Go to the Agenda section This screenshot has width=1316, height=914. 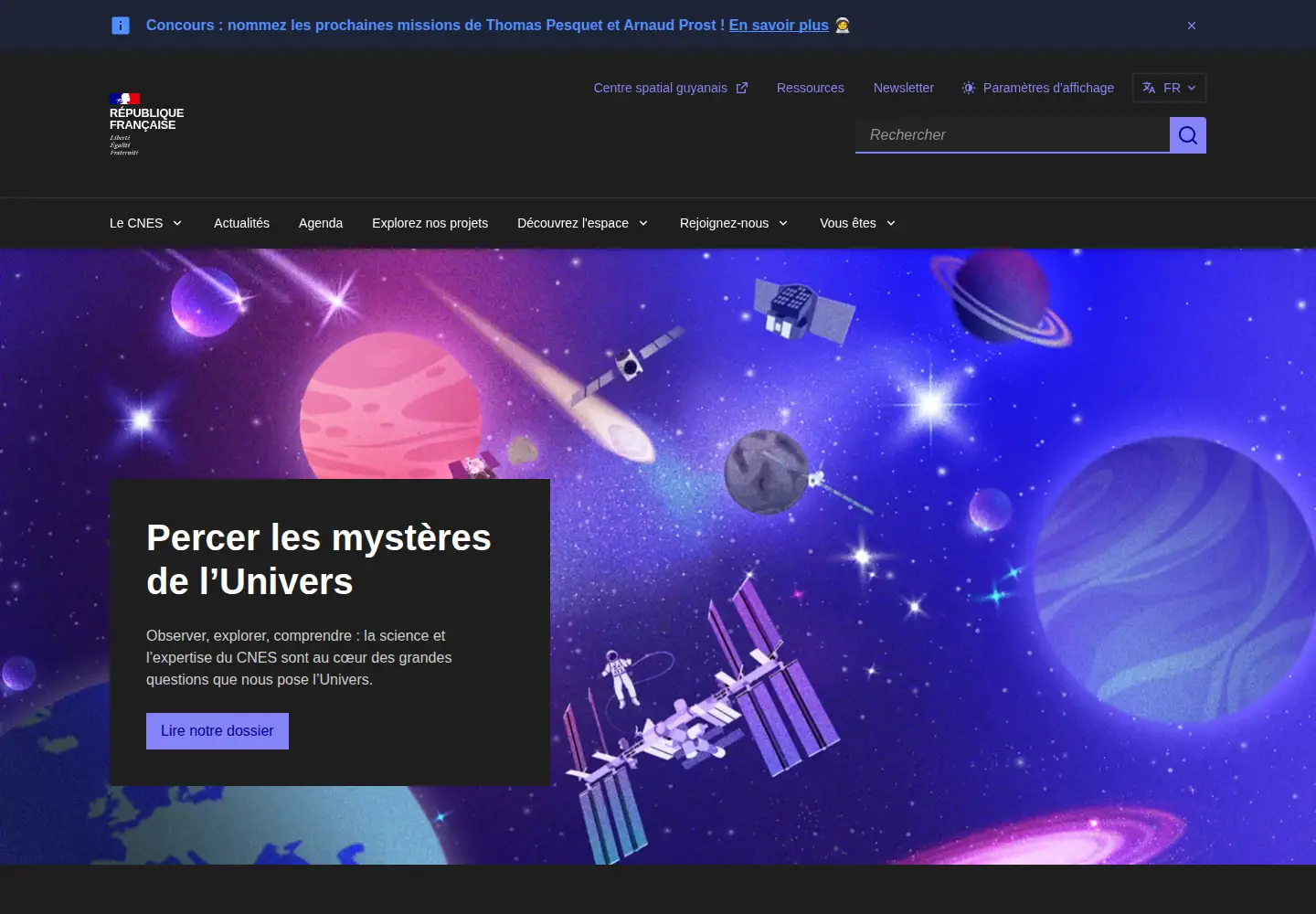coord(321,223)
